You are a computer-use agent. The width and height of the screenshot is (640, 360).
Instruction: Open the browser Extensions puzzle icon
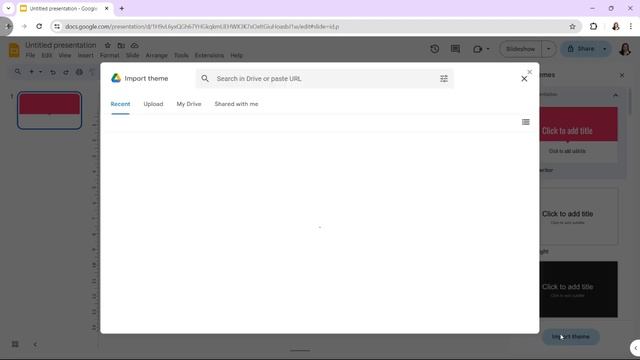tap(593, 27)
